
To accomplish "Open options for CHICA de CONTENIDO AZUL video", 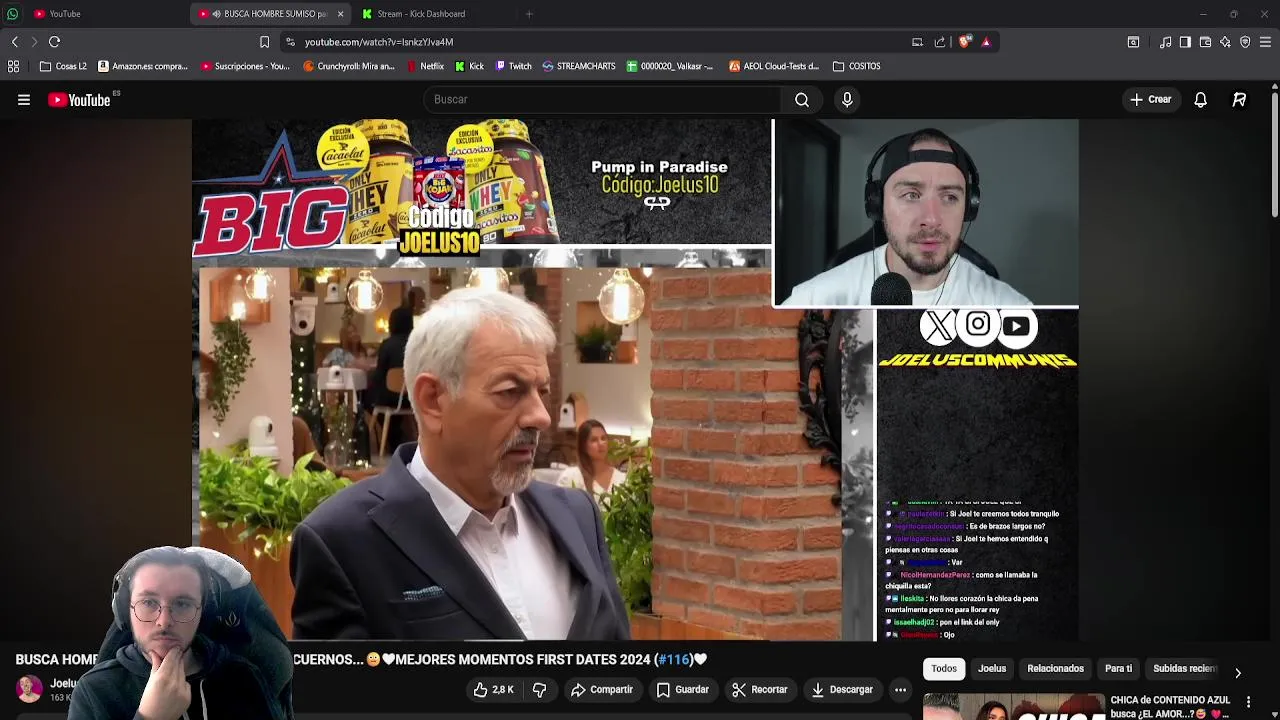I will pos(1248,702).
